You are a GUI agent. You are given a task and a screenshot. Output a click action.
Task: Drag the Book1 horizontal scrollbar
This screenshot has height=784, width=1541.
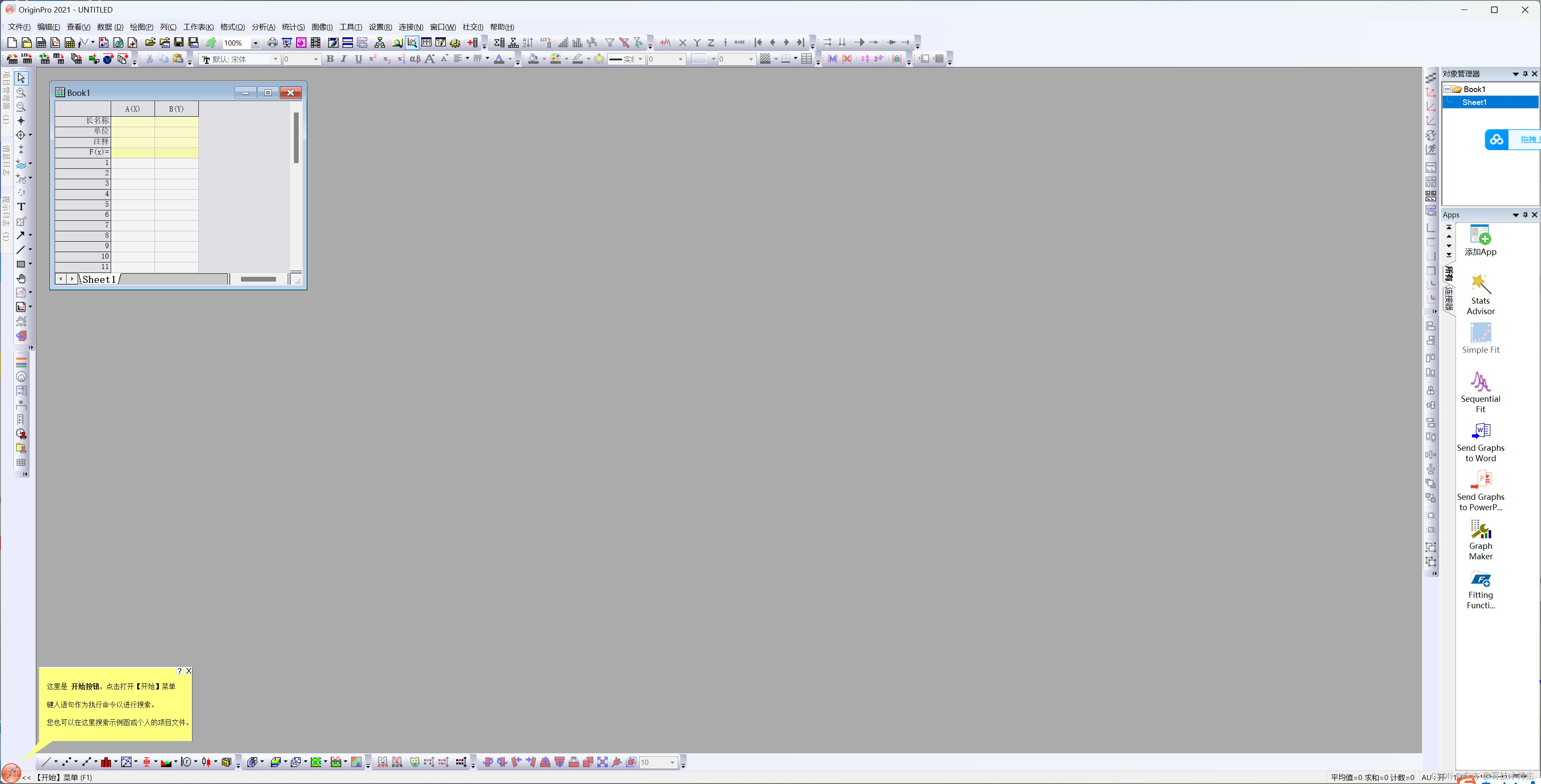[257, 279]
